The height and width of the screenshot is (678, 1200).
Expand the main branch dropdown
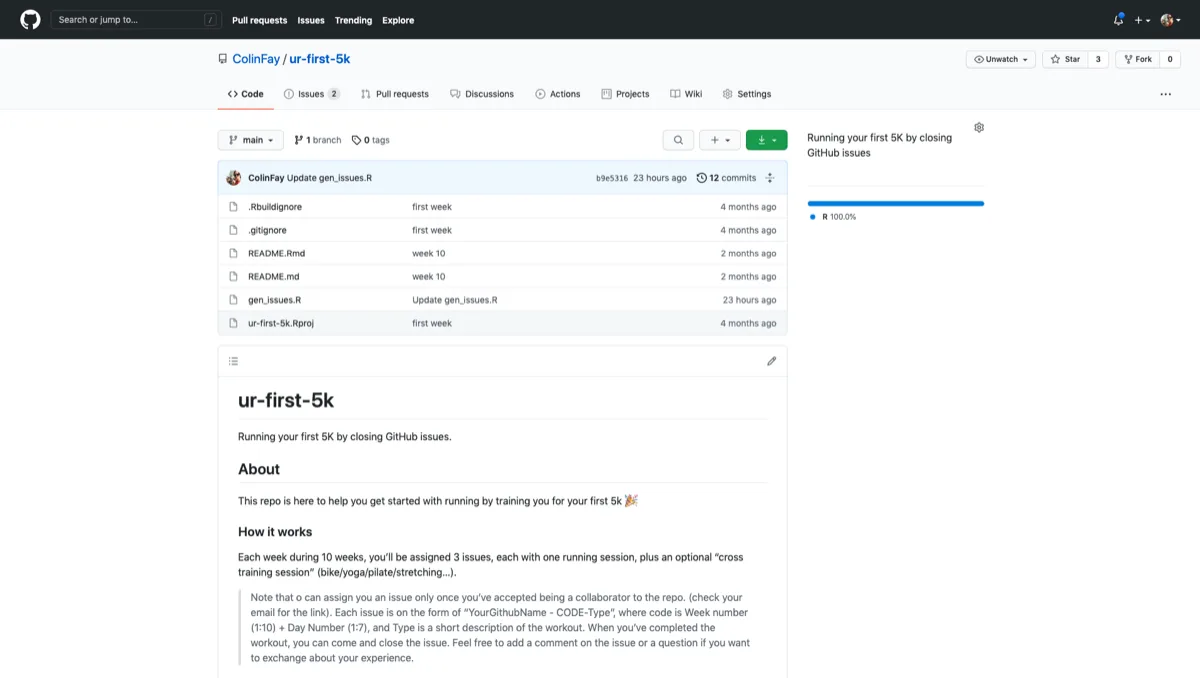pyautogui.click(x=250, y=140)
